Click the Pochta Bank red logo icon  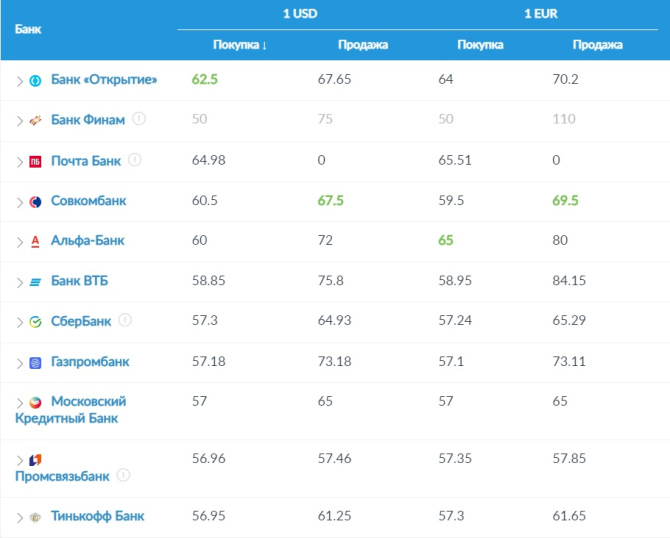coord(35,161)
